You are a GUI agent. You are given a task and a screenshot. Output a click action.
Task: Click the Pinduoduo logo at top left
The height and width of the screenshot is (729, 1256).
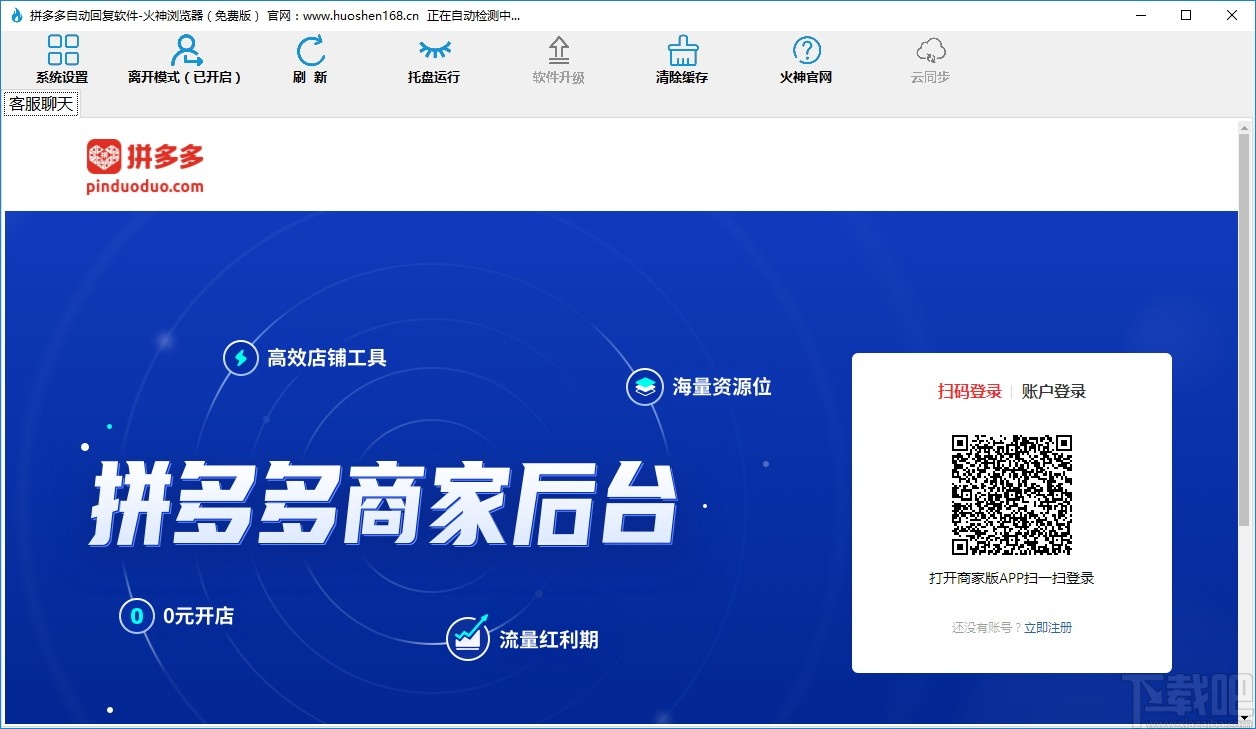(x=143, y=166)
